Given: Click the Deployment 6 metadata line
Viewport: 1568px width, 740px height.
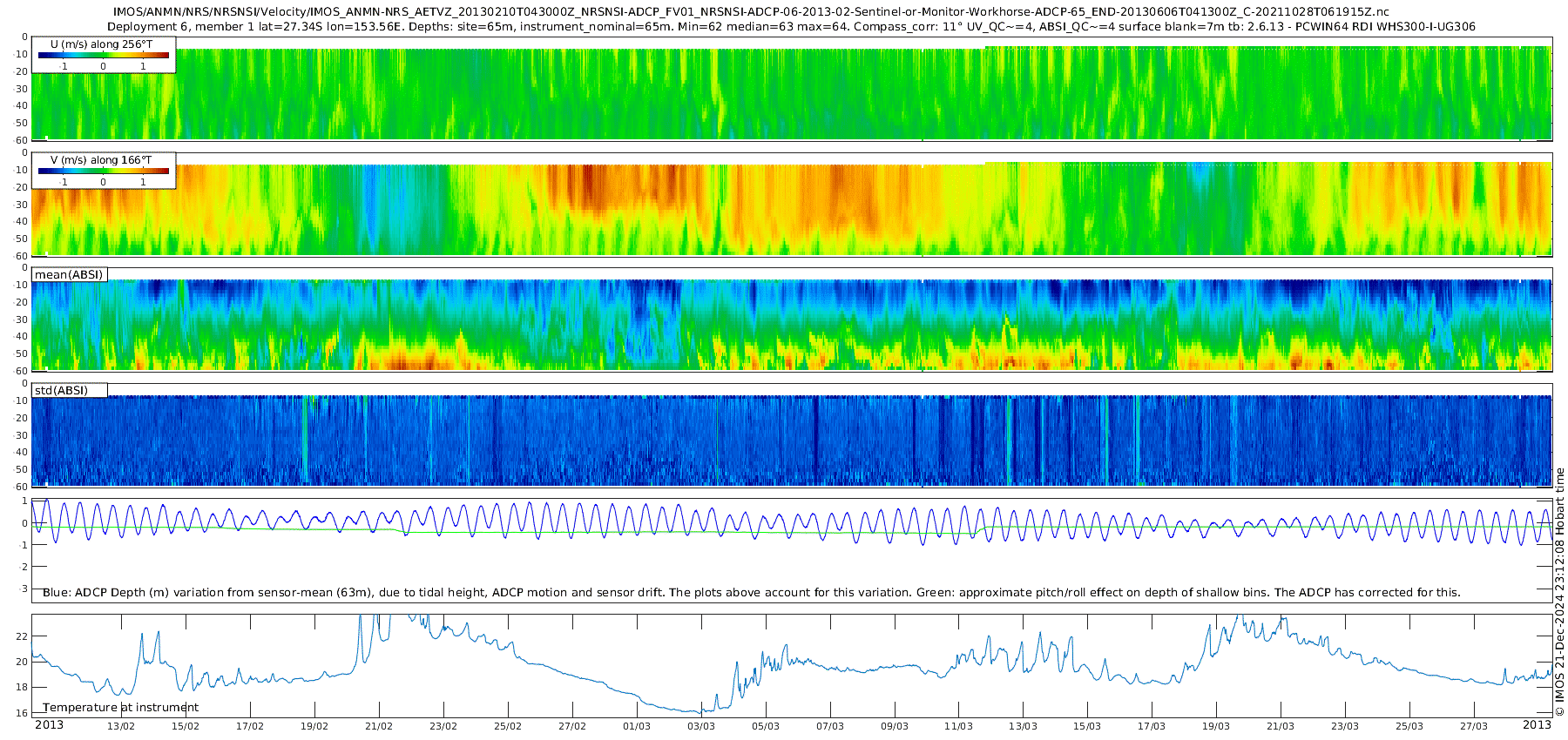Looking at the screenshot, I should tap(791, 27).
